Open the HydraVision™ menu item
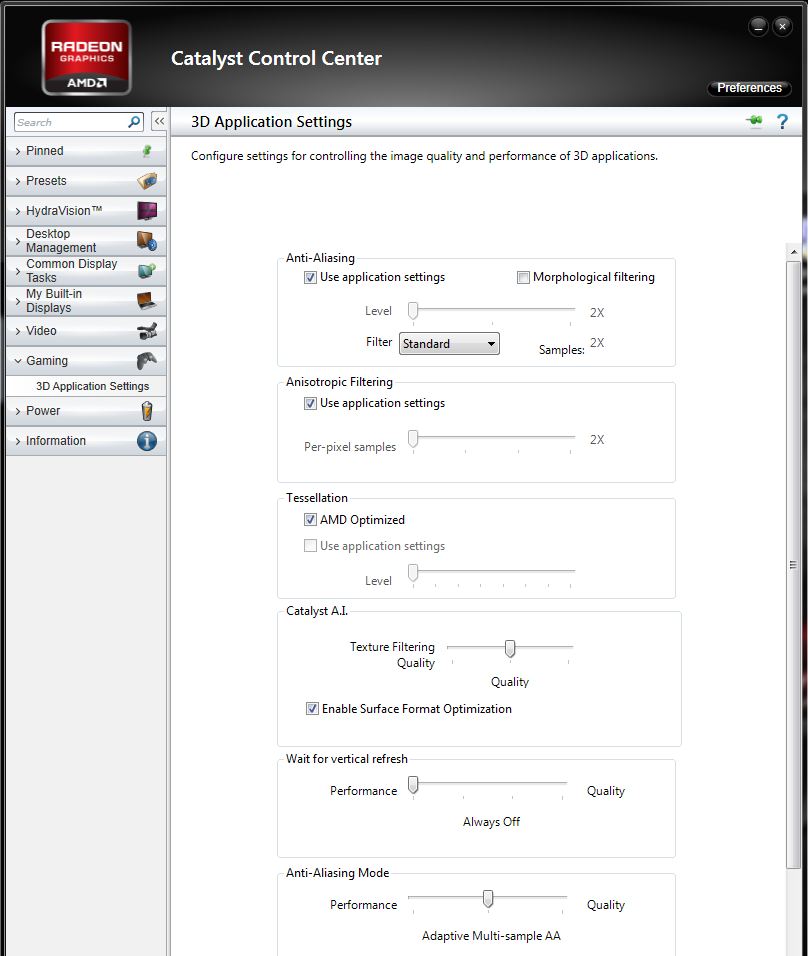Viewport: 808px width, 956px height. (86, 211)
